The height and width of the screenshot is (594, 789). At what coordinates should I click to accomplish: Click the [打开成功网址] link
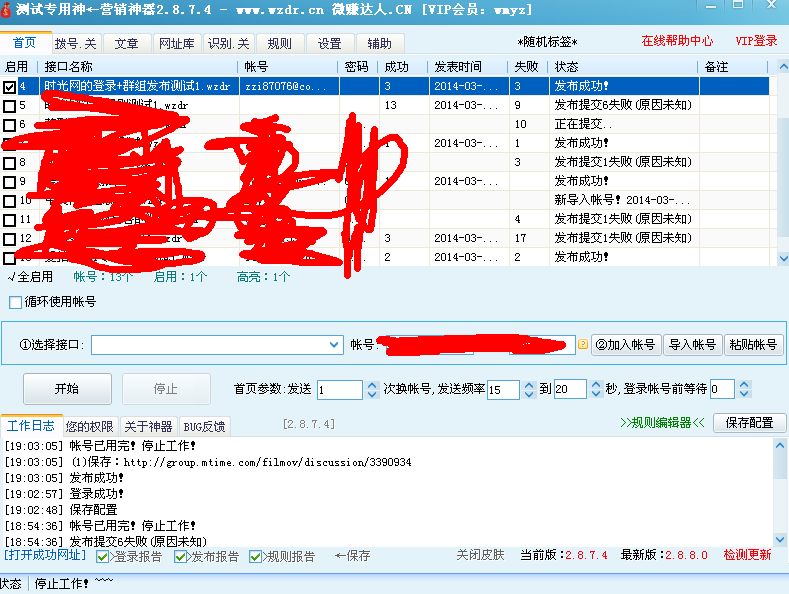pos(45,555)
